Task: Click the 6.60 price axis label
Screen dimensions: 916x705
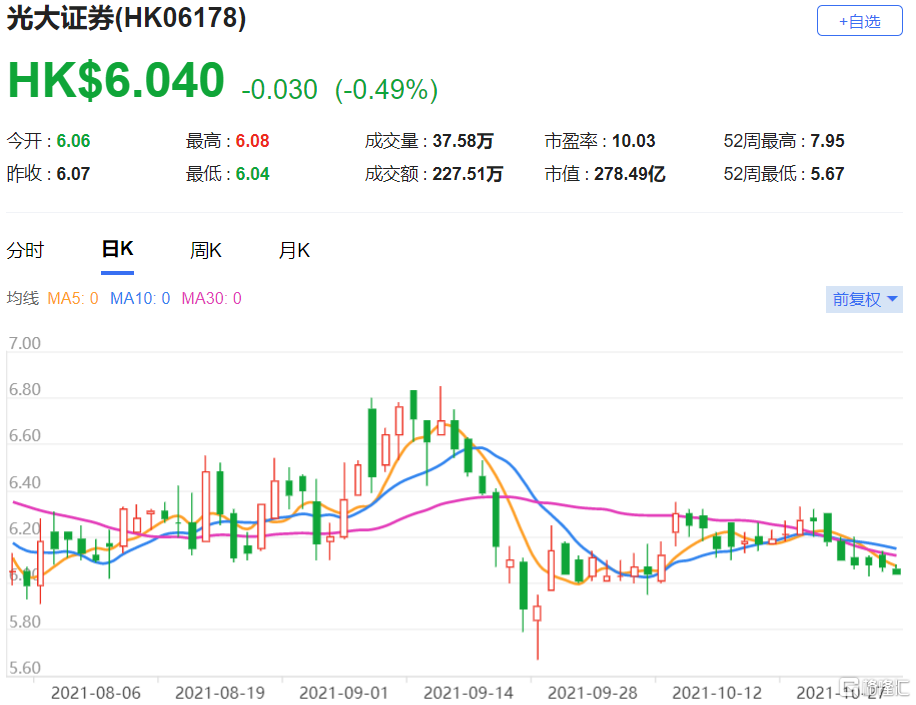Action: (x=25, y=435)
